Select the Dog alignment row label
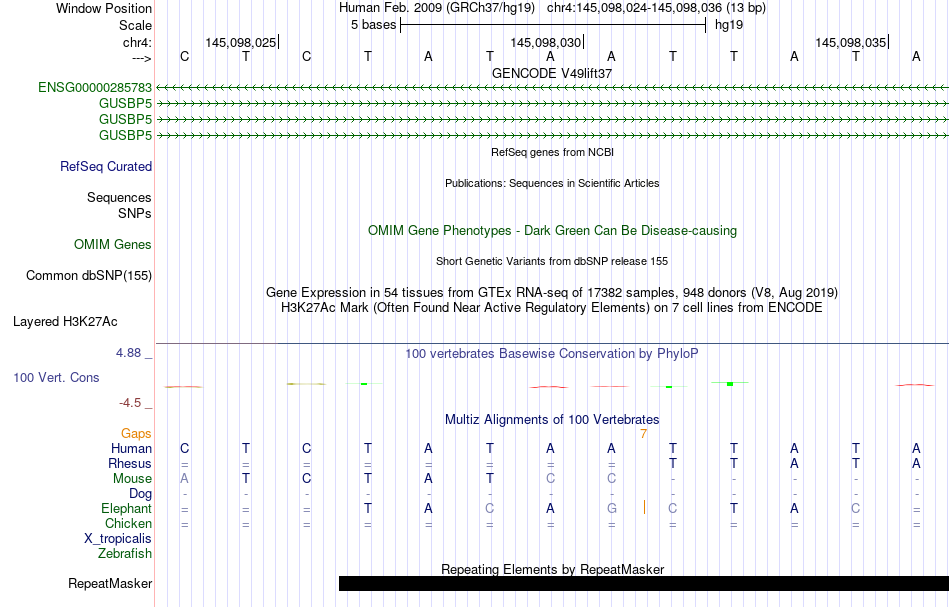950x607 pixels. [140, 494]
